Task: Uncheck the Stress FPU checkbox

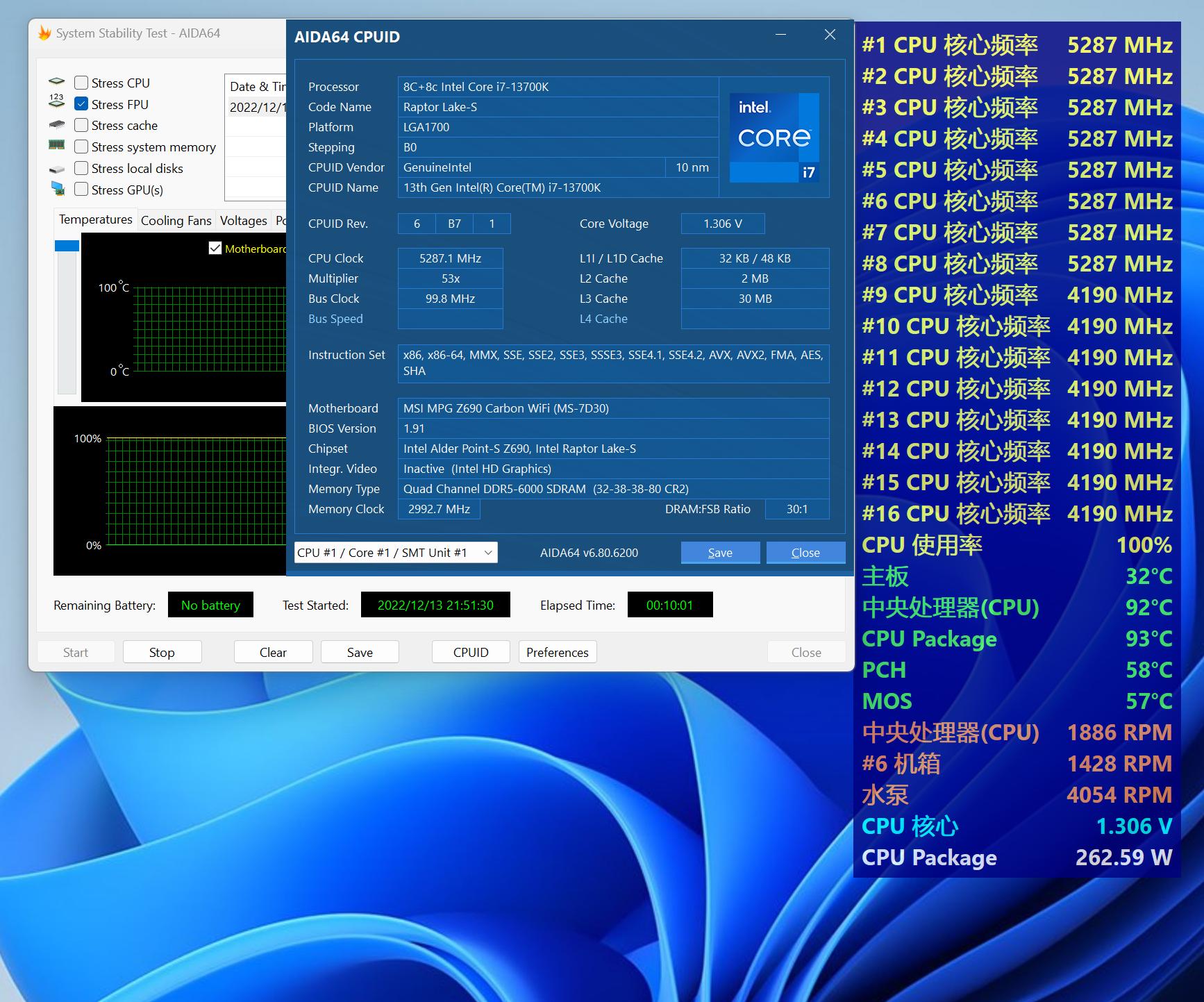Action: coord(81,104)
